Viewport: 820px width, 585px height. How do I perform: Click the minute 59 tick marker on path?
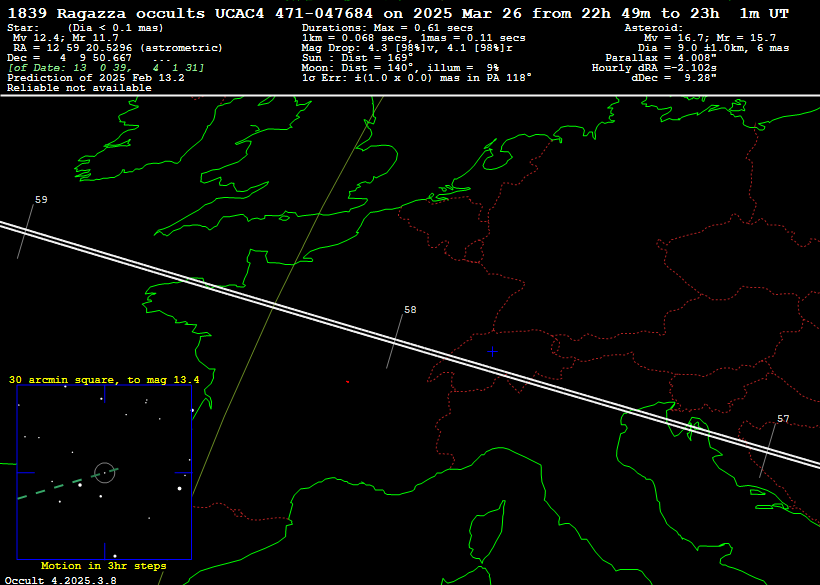[25, 231]
